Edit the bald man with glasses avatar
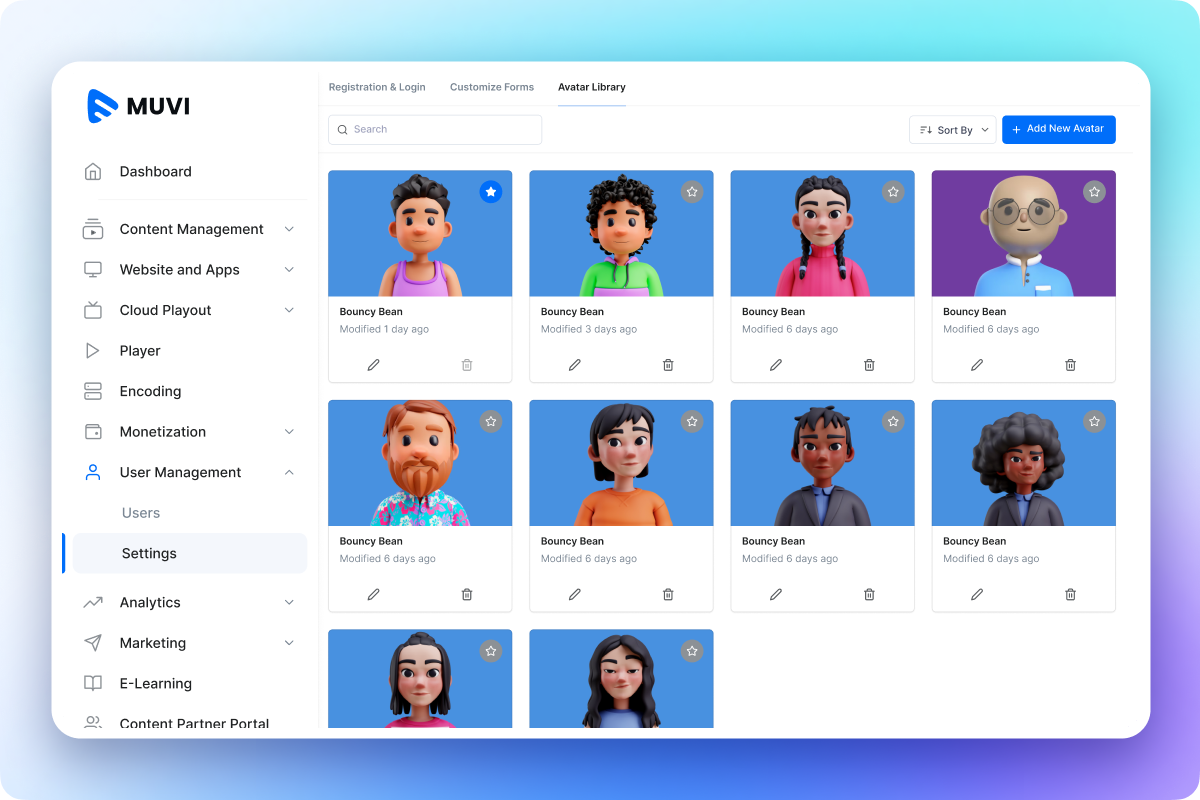 (x=977, y=365)
